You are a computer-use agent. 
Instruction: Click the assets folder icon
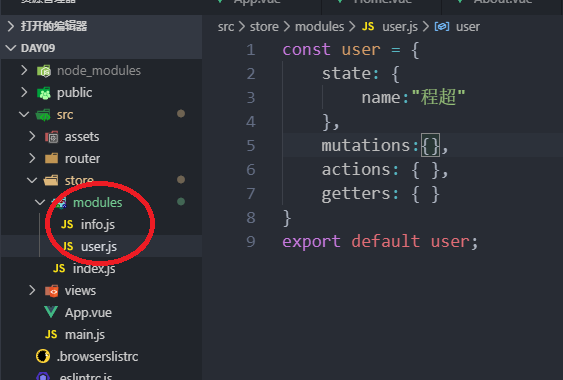(52, 137)
